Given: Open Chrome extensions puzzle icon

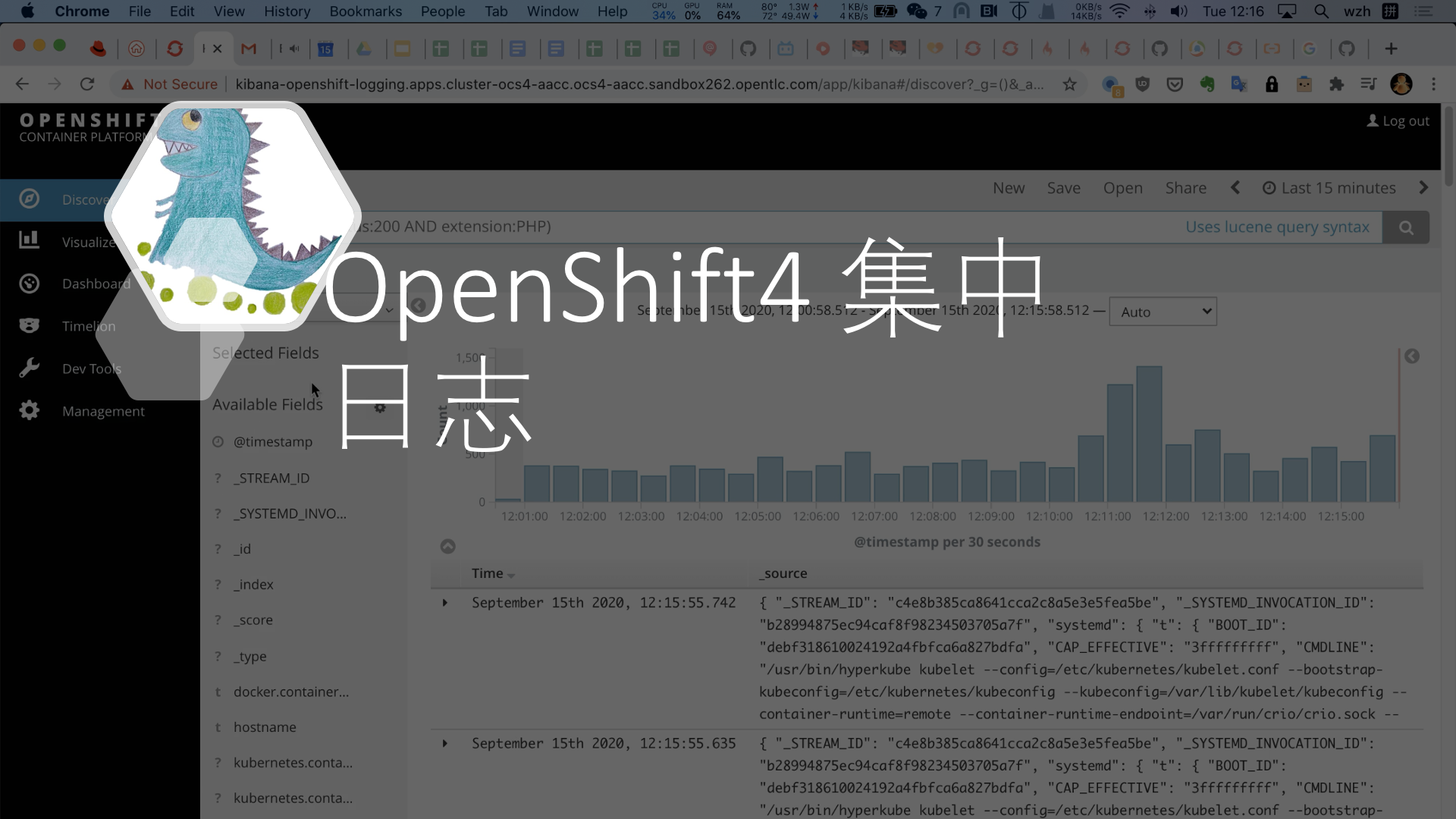Looking at the screenshot, I should click(1336, 84).
